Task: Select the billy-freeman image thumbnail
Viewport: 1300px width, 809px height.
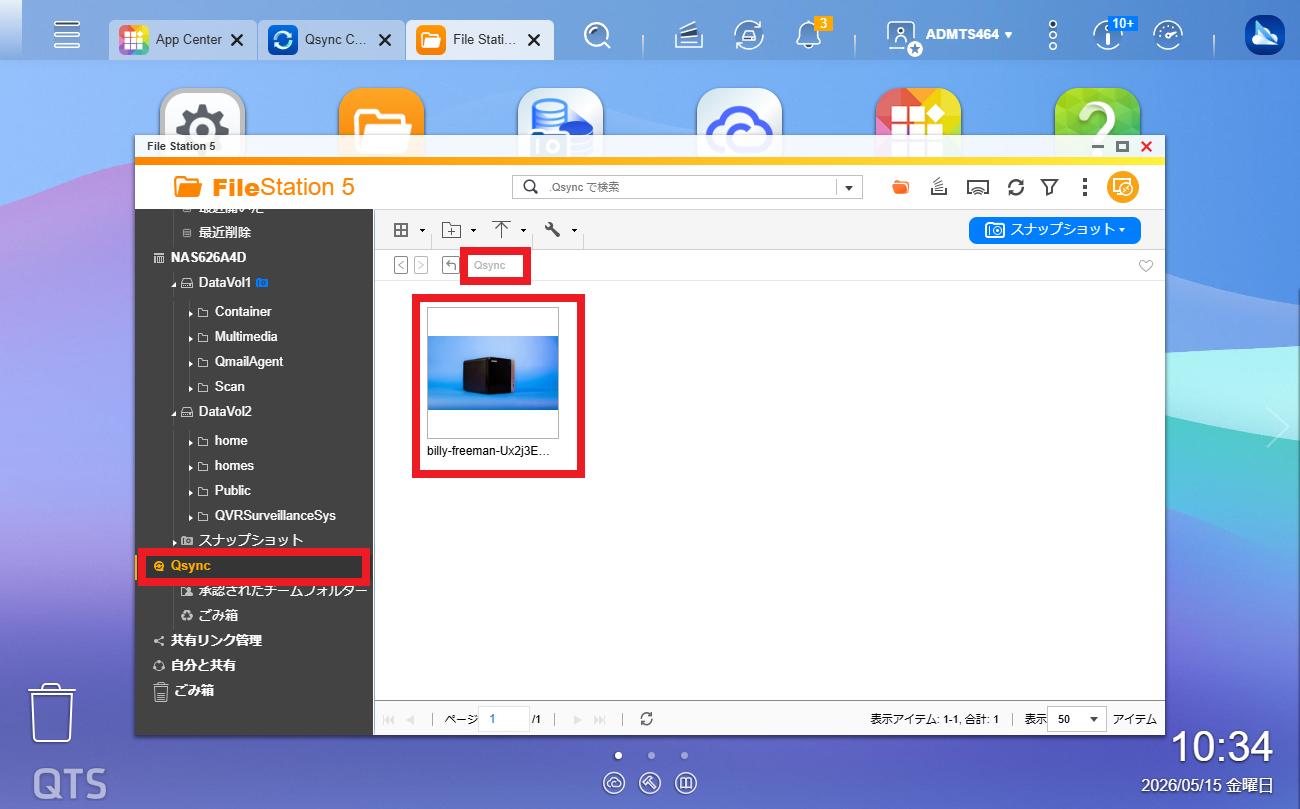Action: click(x=492, y=373)
